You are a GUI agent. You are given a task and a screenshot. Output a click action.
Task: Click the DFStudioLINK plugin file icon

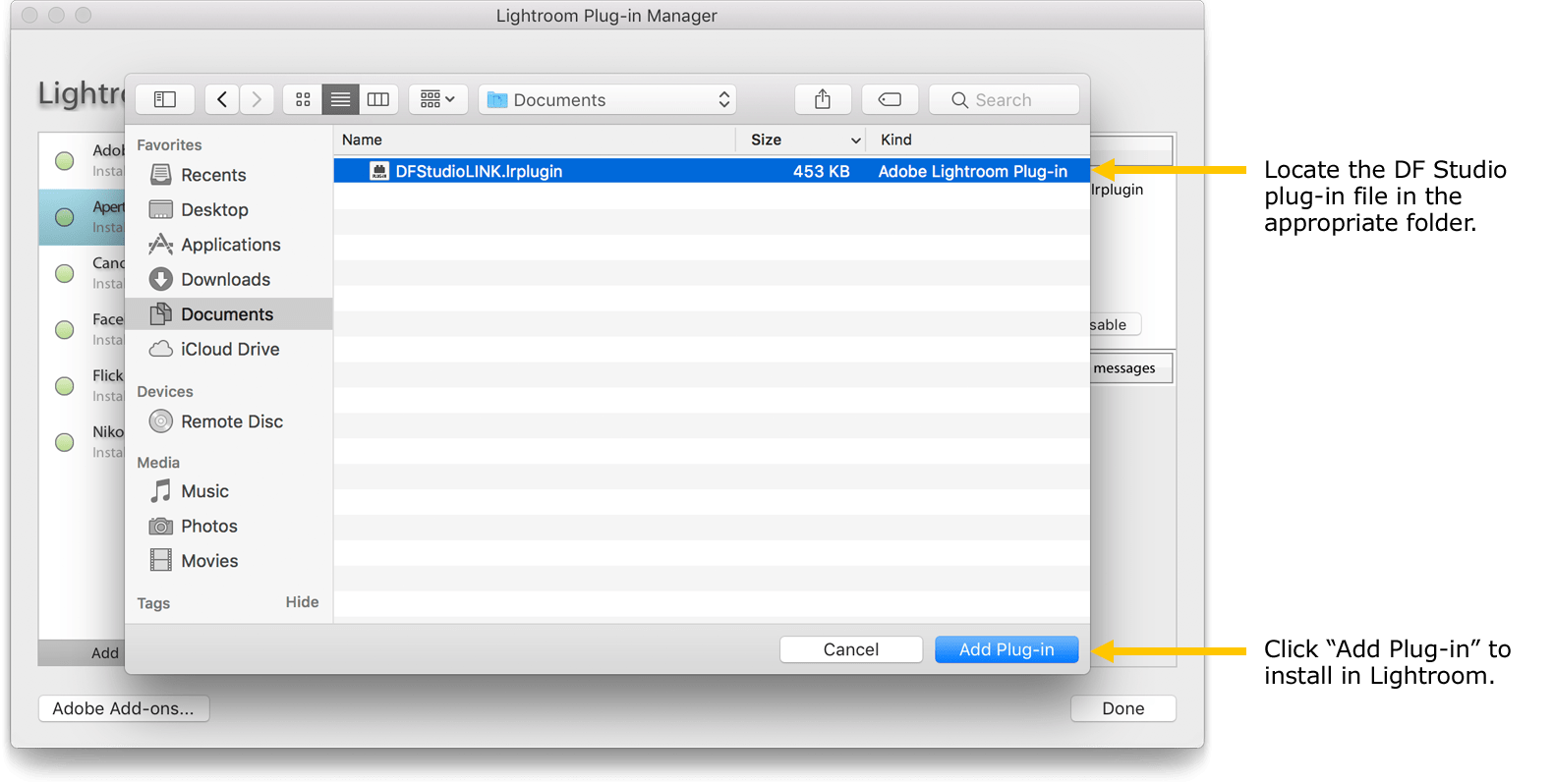(379, 171)
